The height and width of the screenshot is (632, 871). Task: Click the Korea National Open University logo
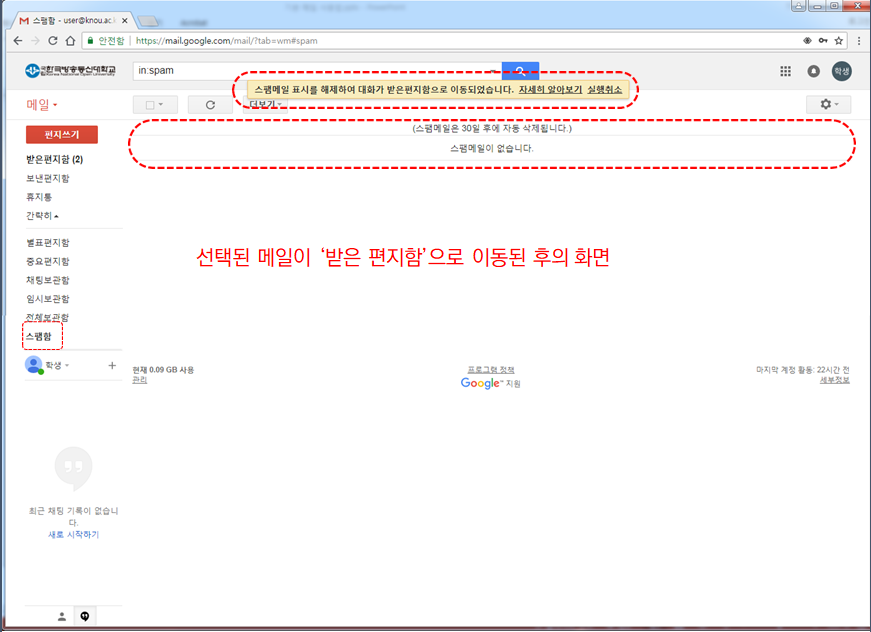click(x=70, y=71)
